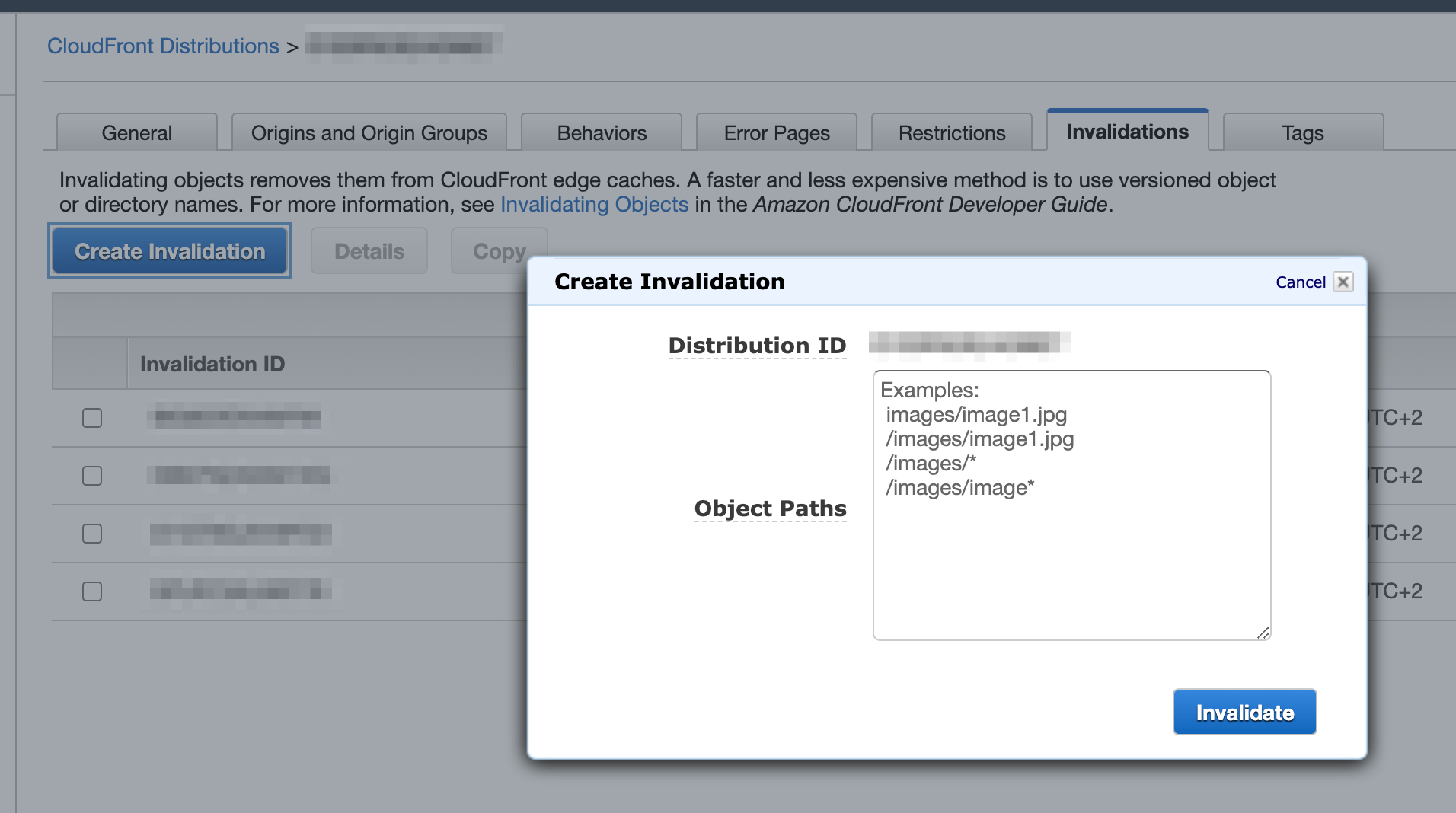1456x813 pixels.
Task: Tick the fourth invalidation checkbox
Action: (91, 591)
